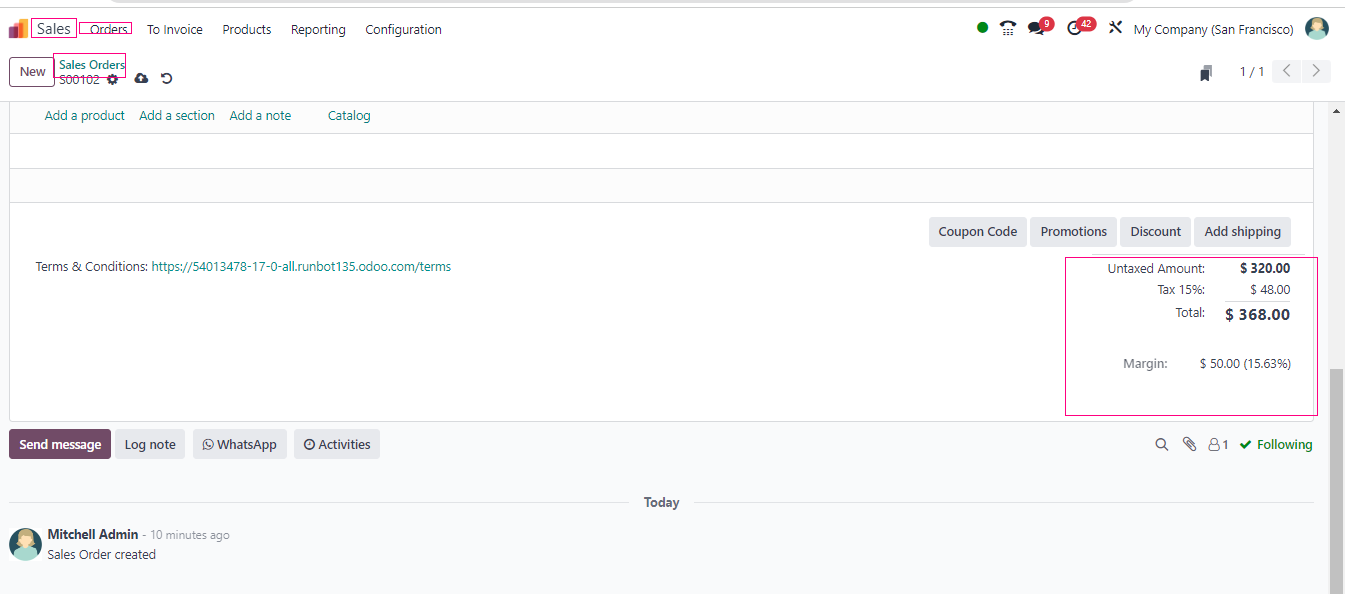
Task: Go to the next record arrow
Action: pos(1316,71)
